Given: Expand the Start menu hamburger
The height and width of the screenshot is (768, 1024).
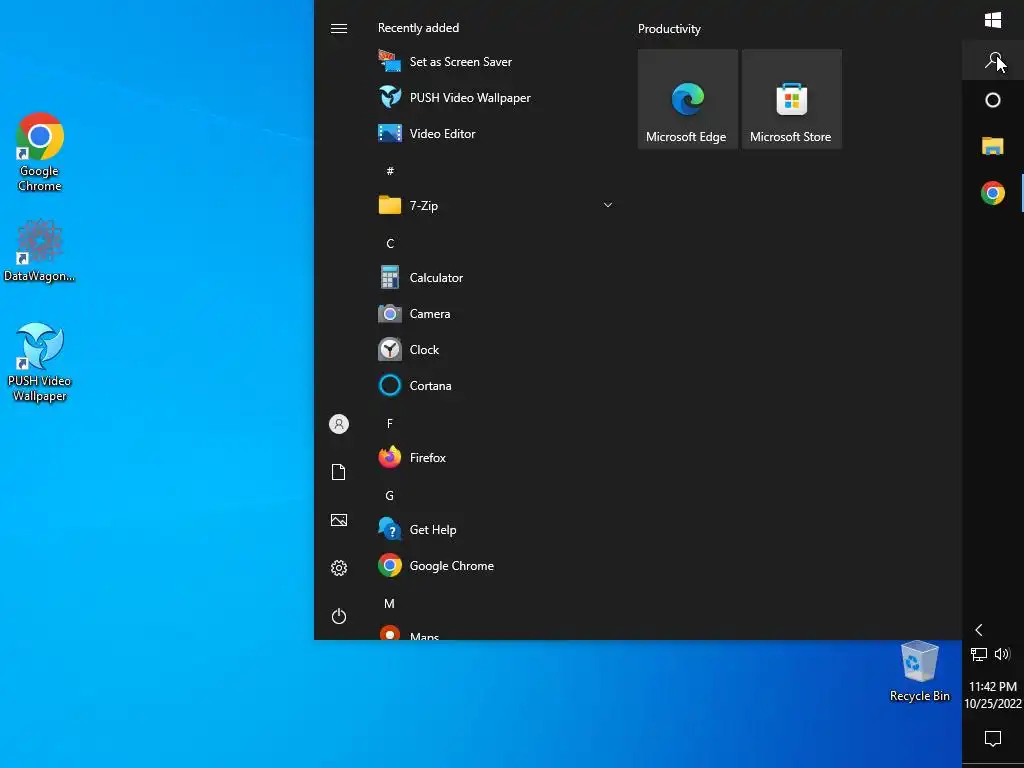Looking at the screenshot, I should [x=339, y=29].
